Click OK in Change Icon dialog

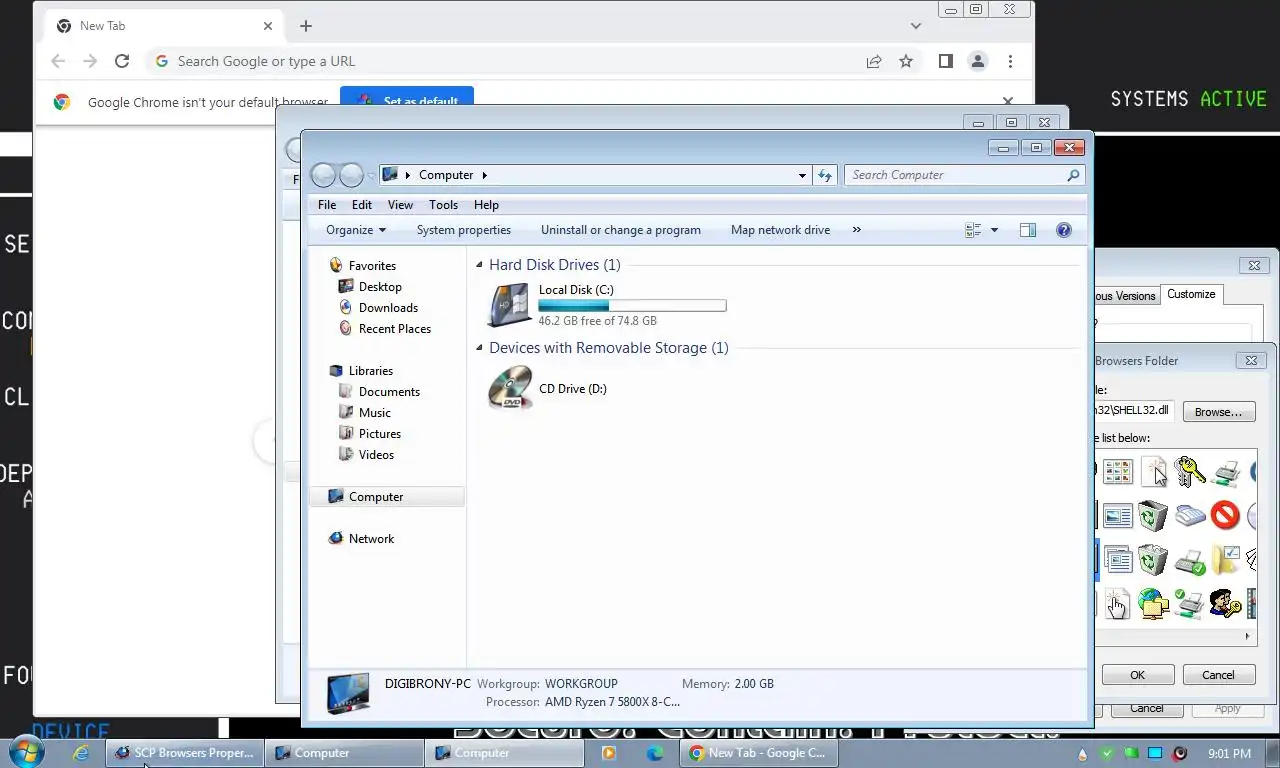[1137, 675]
